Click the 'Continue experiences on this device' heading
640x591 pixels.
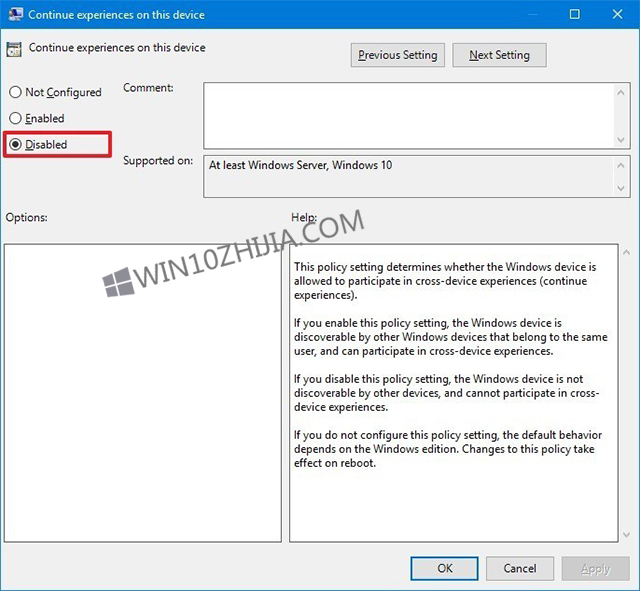click(x=117, y=48)
